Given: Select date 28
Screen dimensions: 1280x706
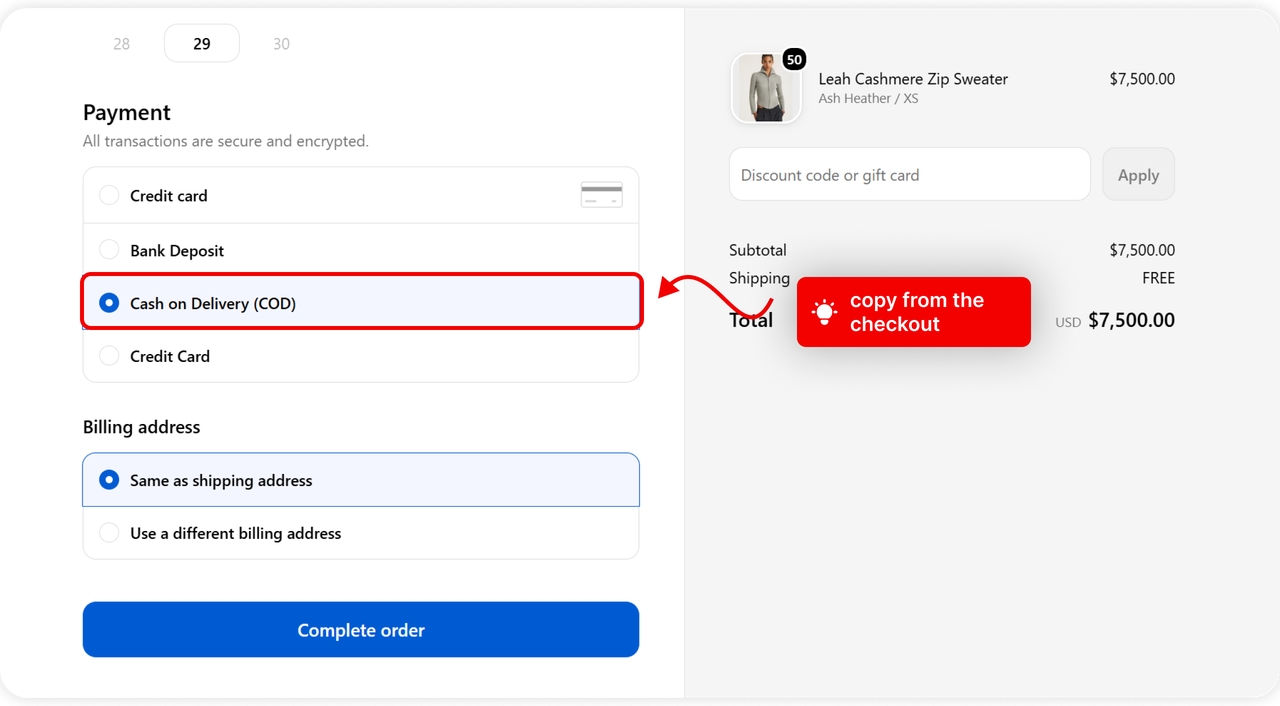Looking at the screenshot, I should 122,44.
